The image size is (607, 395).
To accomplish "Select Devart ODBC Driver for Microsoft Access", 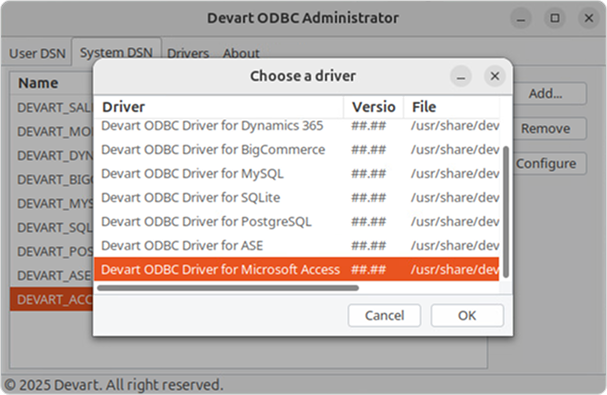I will 297,270.
